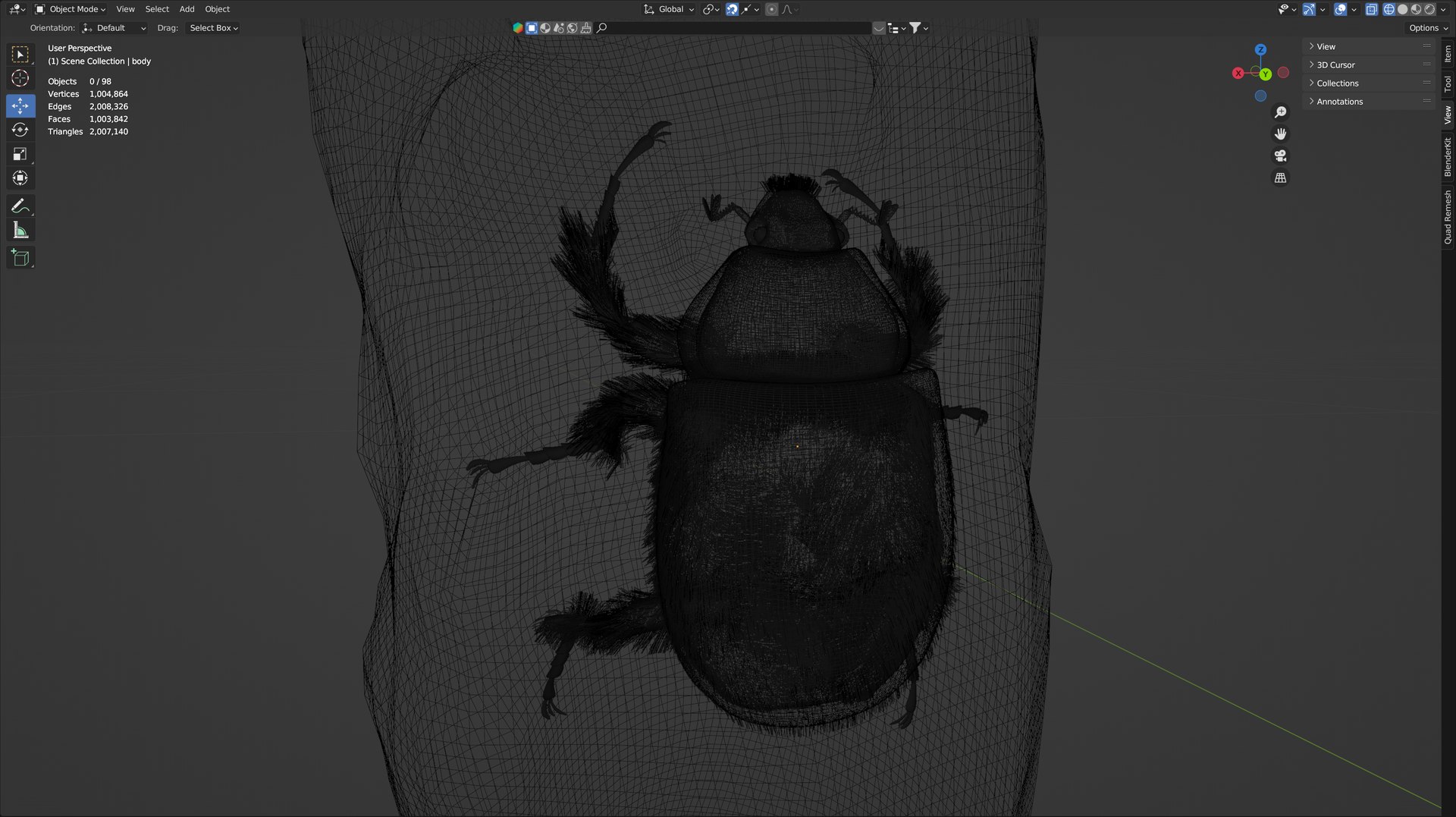This screenshot has width=1456, height=817.
Task: Expand the 3D Cursor panel
Action: point(1369,64)
